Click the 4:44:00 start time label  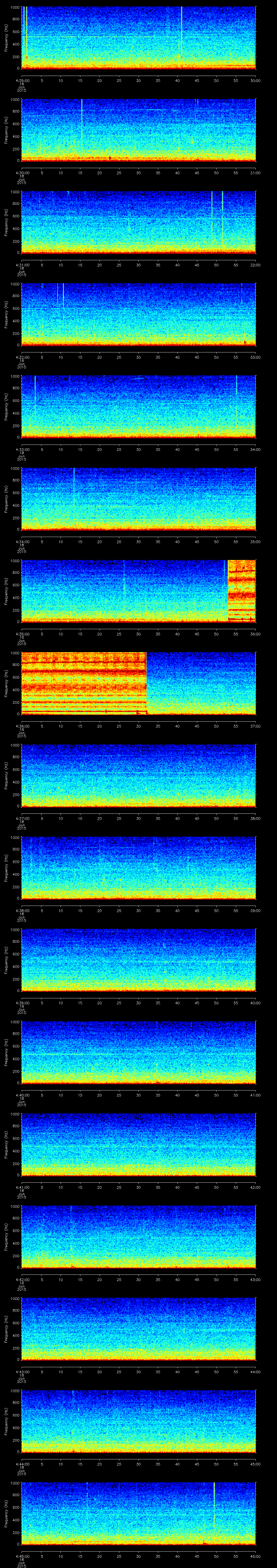[x=22, y=1464]
